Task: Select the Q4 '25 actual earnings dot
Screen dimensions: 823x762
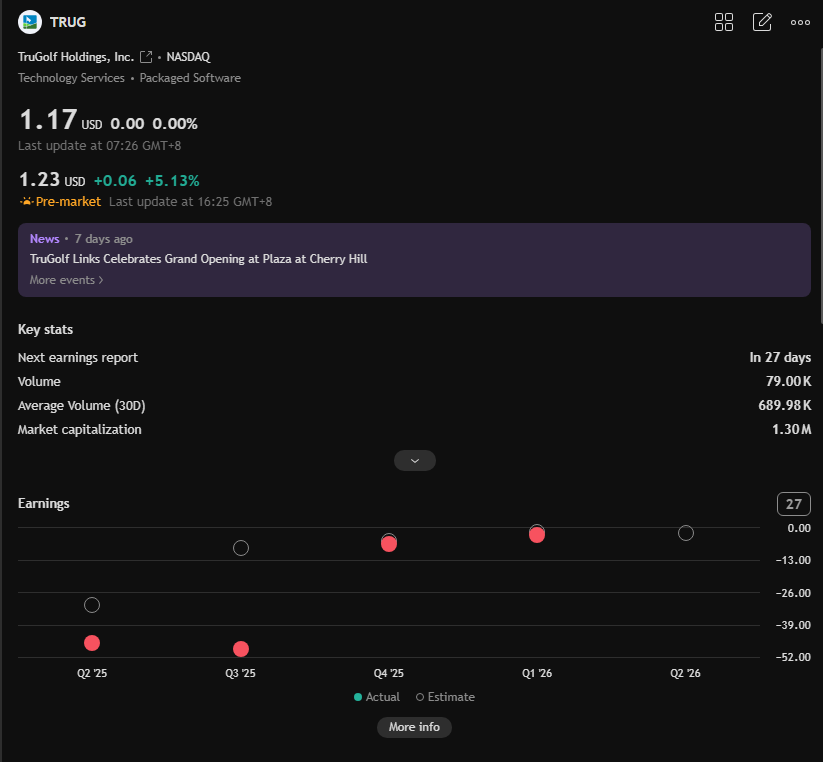Action: click(389, 544)
